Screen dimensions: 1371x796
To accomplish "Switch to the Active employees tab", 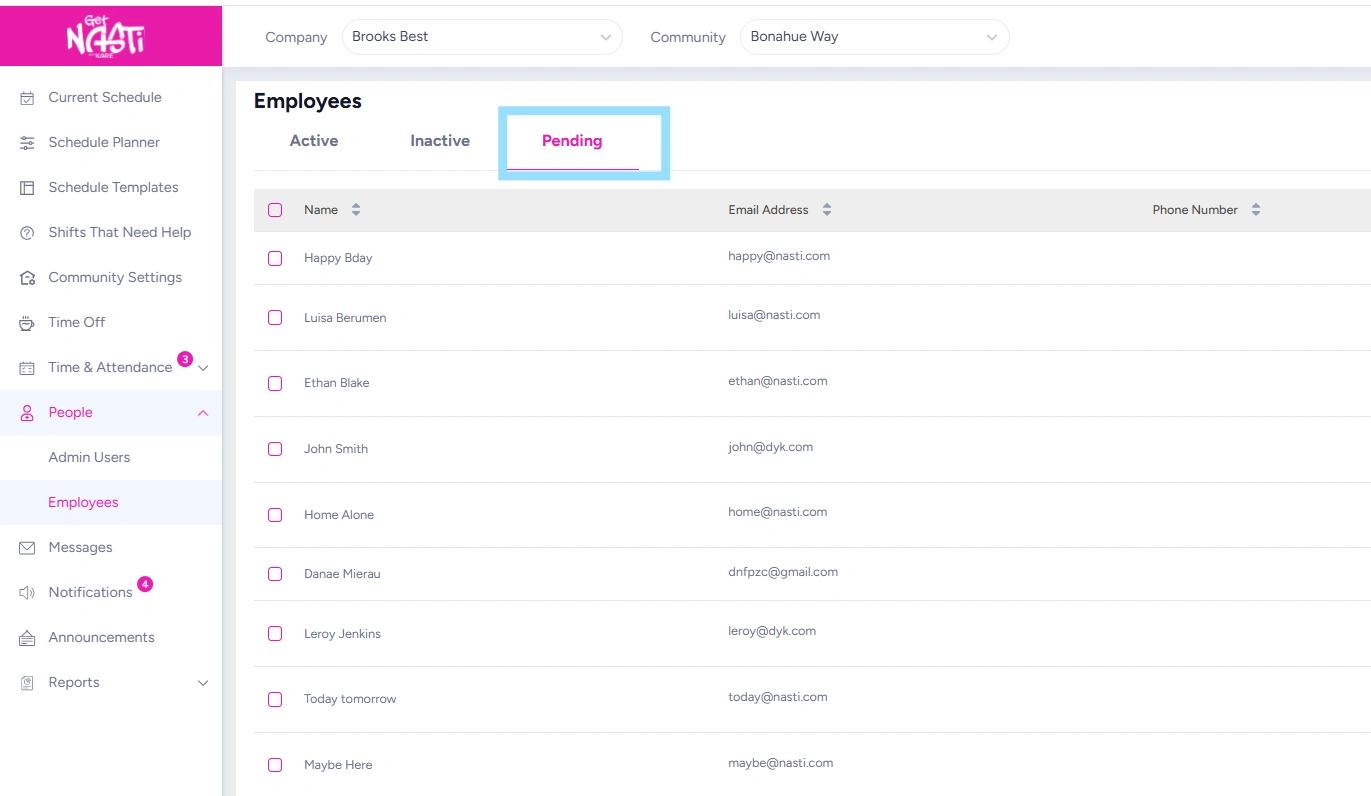I will [314, 141].
